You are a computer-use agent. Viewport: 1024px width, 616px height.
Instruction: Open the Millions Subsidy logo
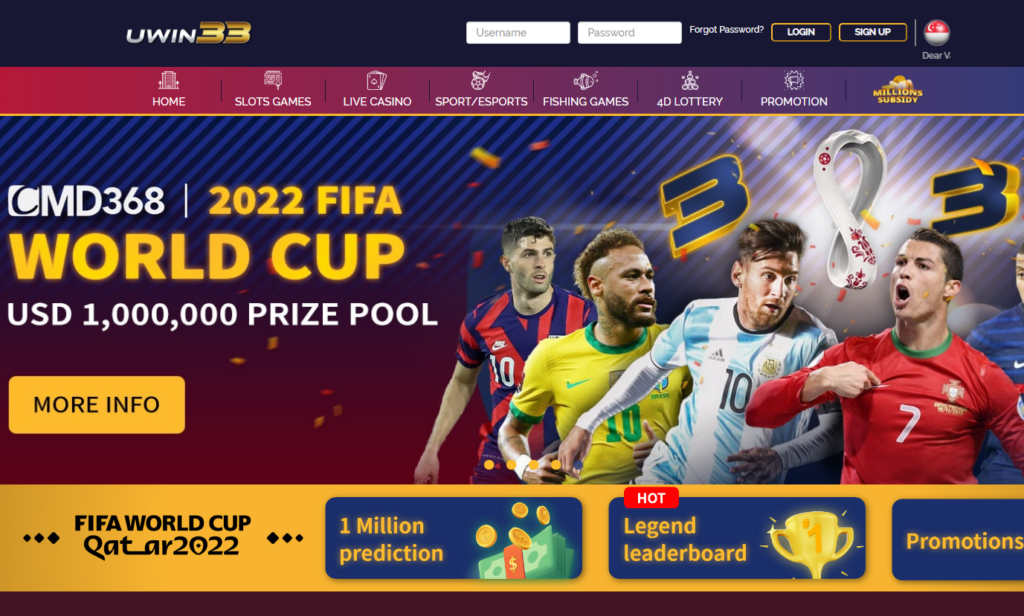pos(898,89)
